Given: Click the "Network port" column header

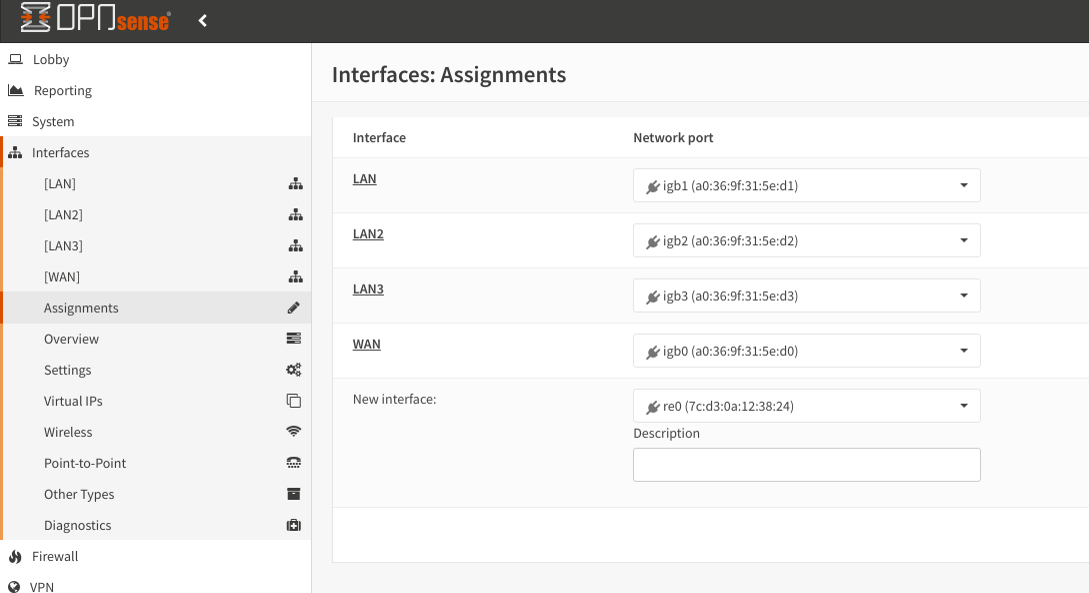Looking at the screenshot, I should click(x=673, y=137).
